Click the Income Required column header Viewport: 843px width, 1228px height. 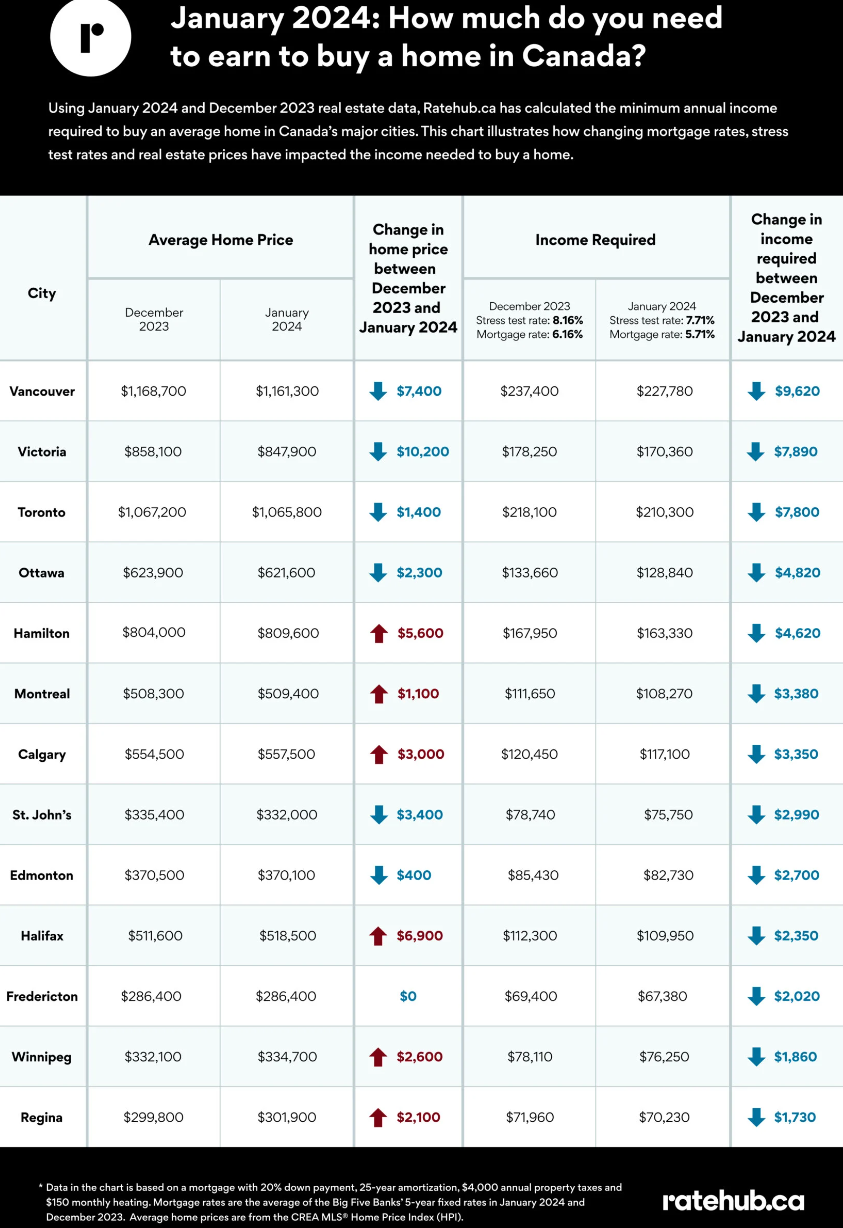[x=596, y=239]
